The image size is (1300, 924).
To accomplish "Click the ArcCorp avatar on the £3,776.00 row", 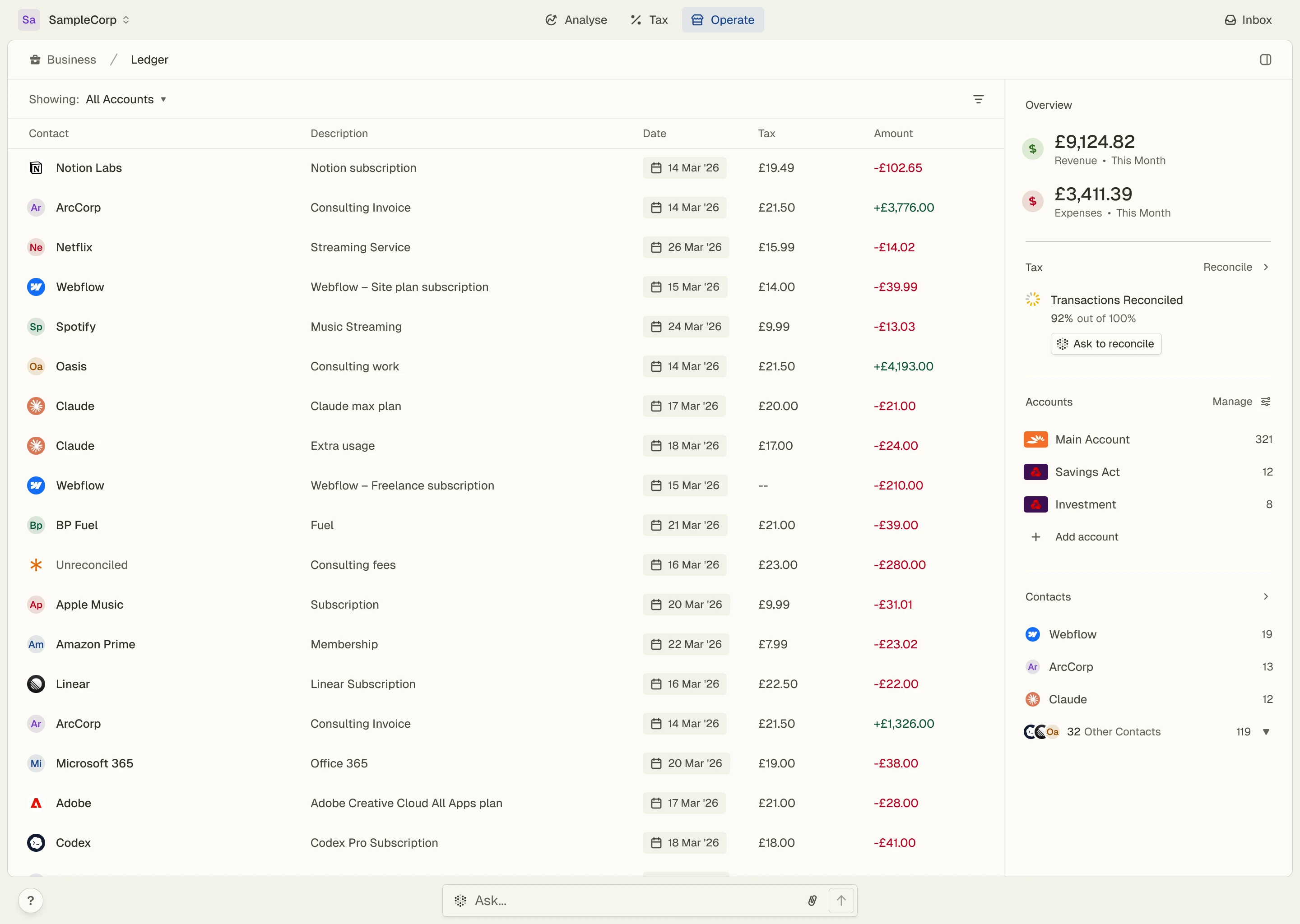I will coord(36,208).
